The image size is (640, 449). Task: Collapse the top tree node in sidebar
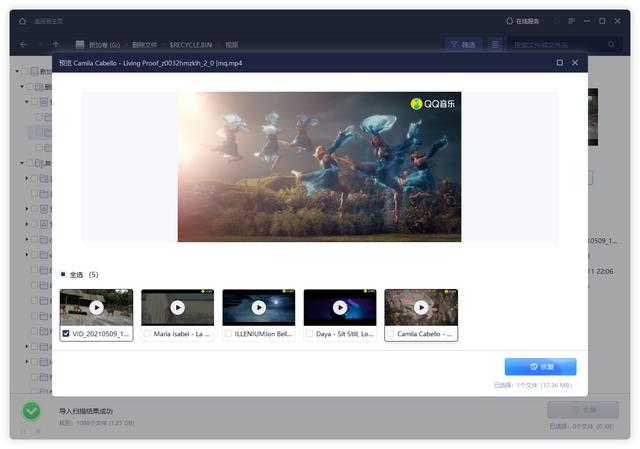click(x=17, y=71)
